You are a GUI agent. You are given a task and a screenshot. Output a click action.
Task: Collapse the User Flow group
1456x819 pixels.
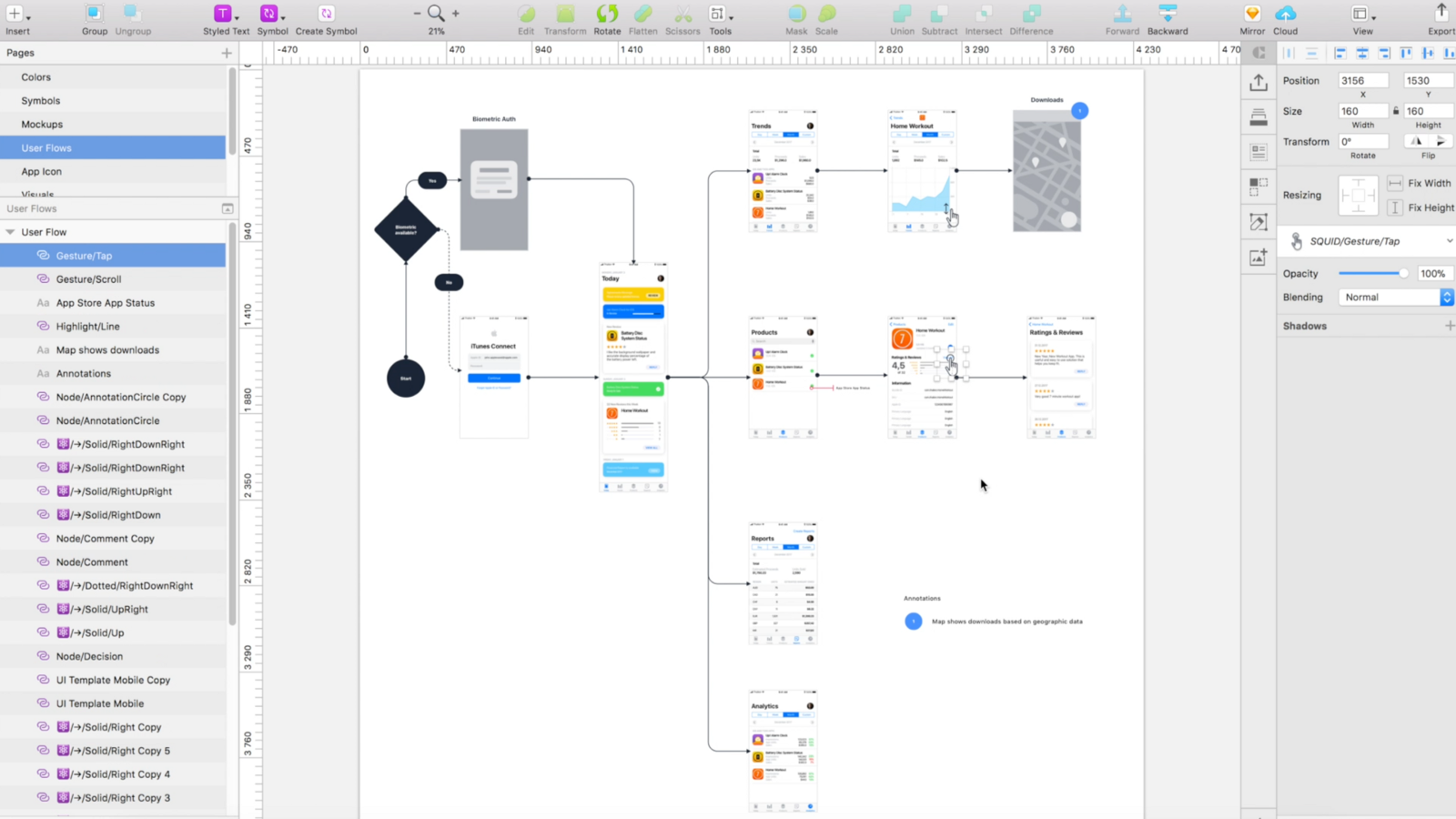pyautogui.click(x=9, y=232)
